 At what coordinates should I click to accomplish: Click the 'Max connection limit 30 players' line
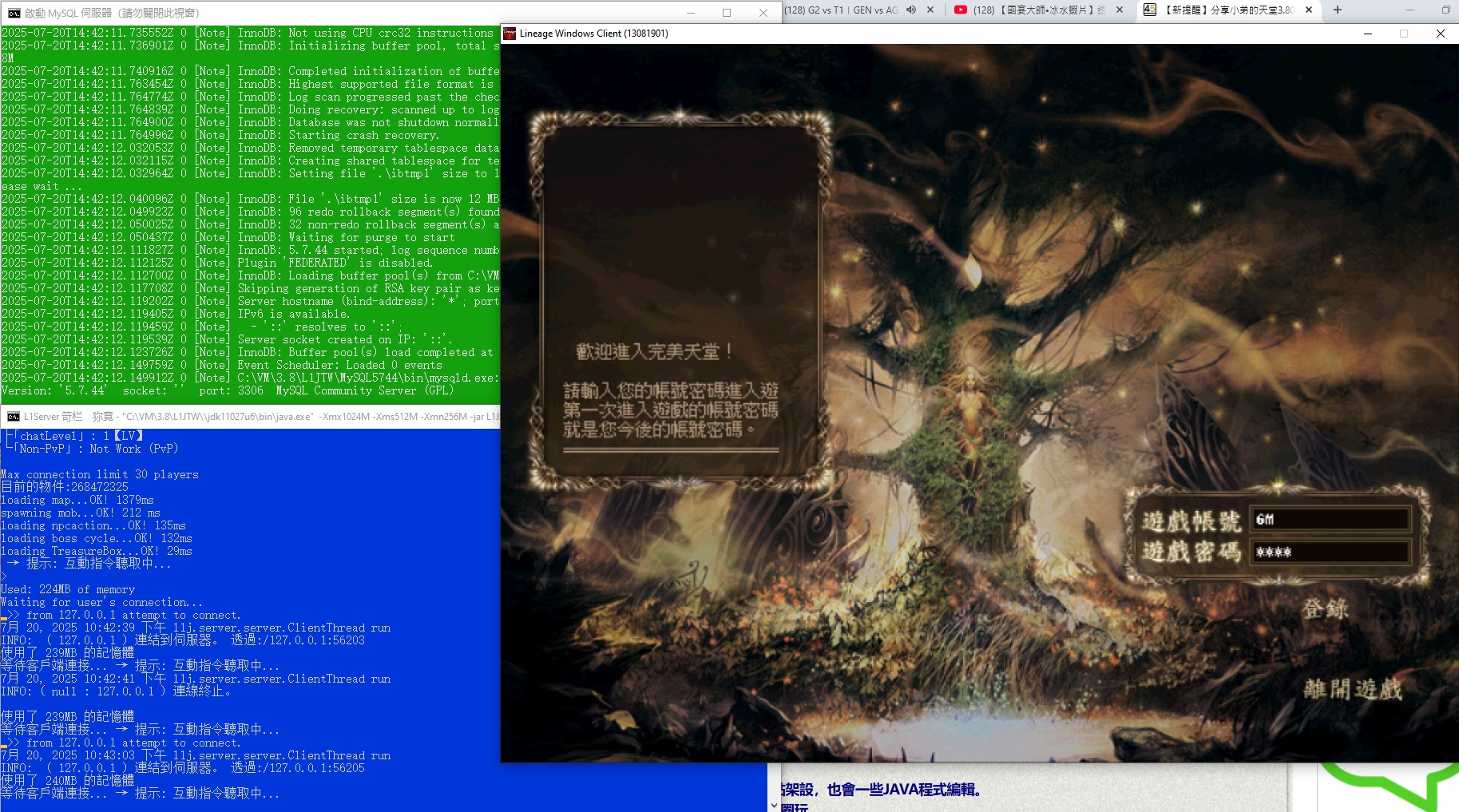coord(100,474)
